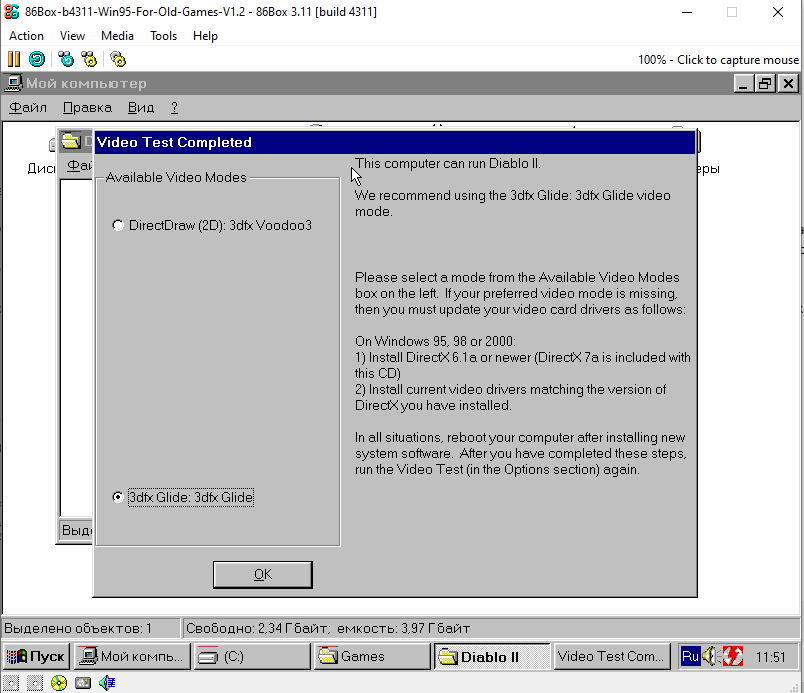Click the 11:51 taskbar clock
This screenshot has height=693, width=804.
pos(770,657)
